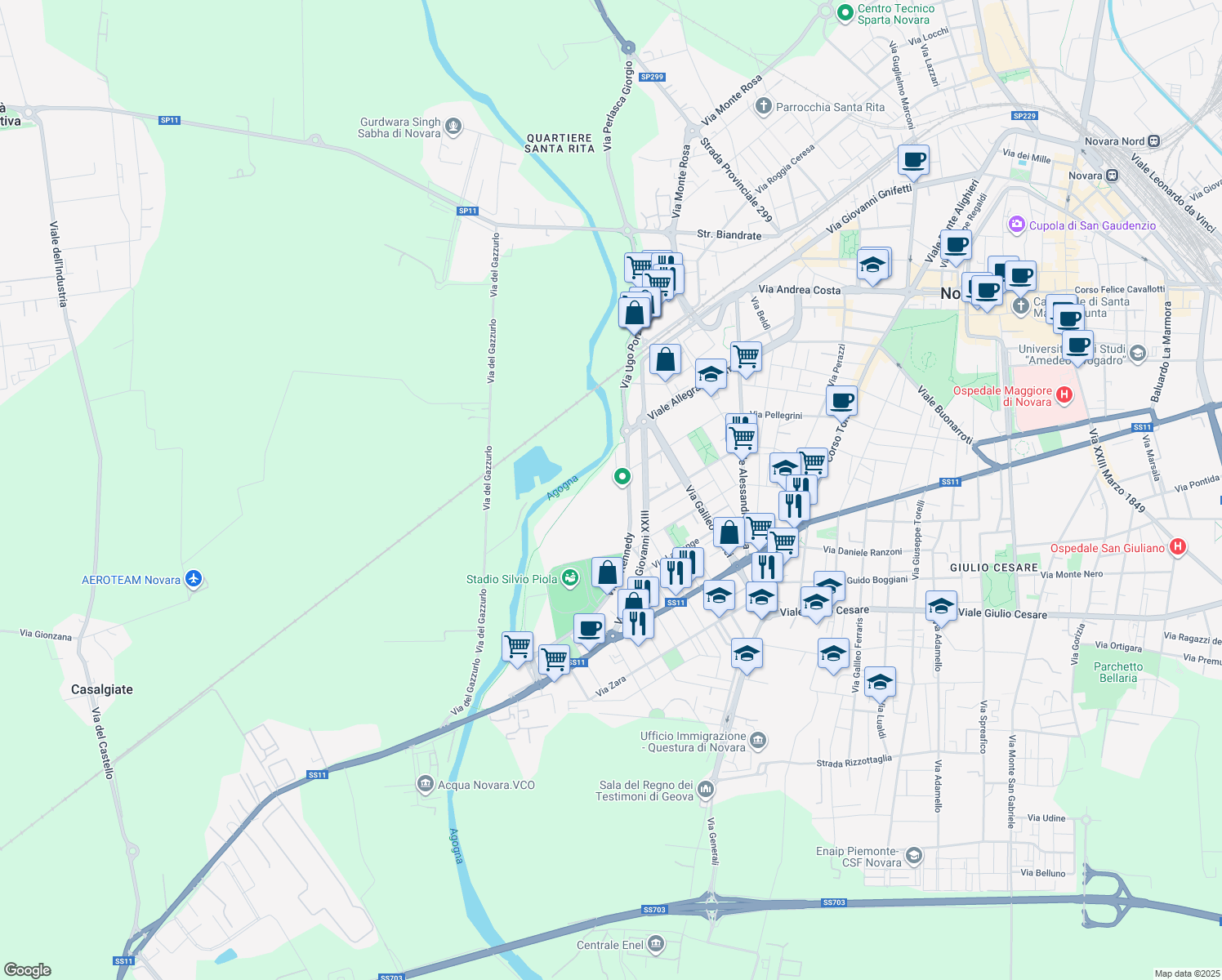
Task: Click the Via Ortigara street label
Action: click(1118, 647)
